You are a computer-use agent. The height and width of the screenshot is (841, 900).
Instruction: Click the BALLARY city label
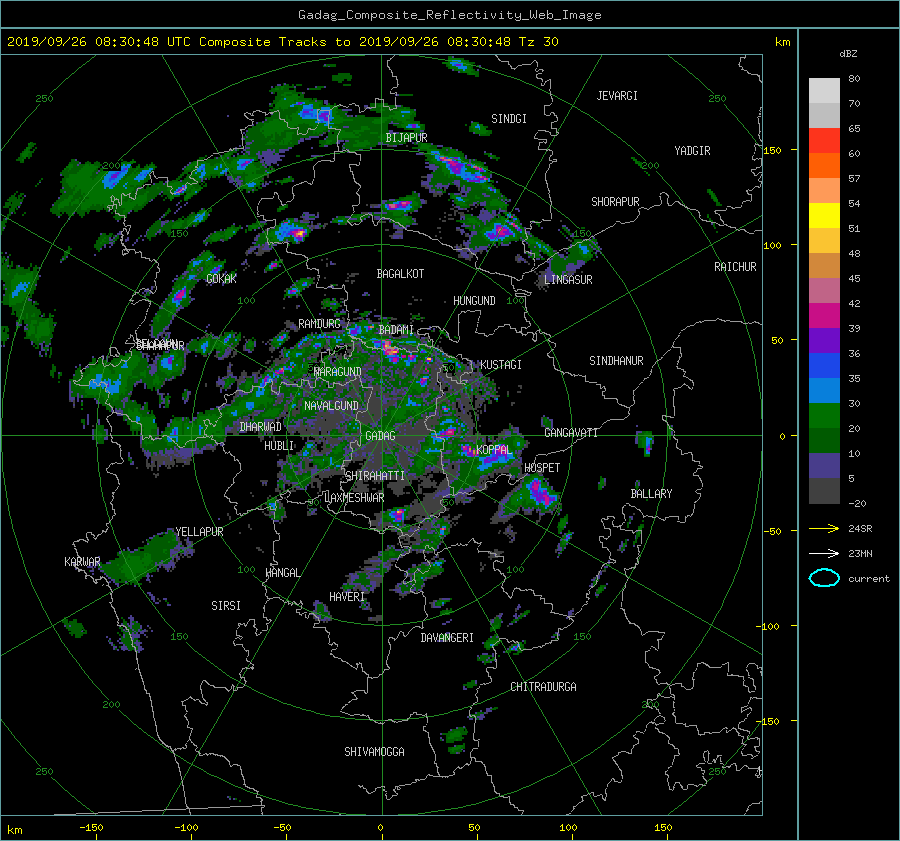[x=651, y=494]
